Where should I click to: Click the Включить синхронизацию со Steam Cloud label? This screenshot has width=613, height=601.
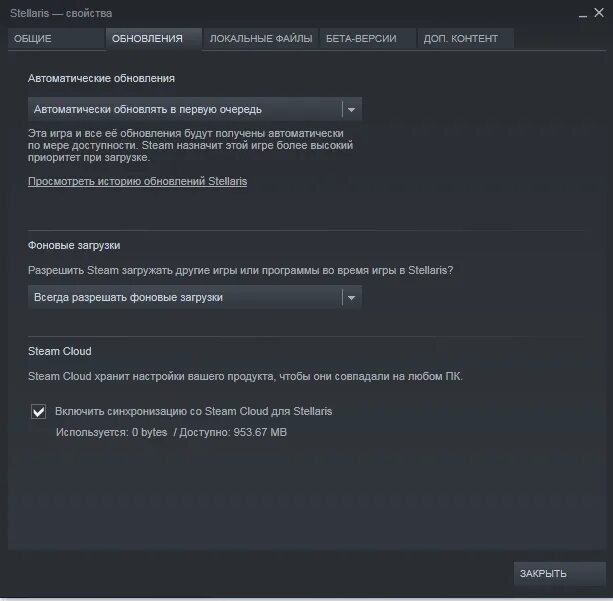click(x=194, y=411)
